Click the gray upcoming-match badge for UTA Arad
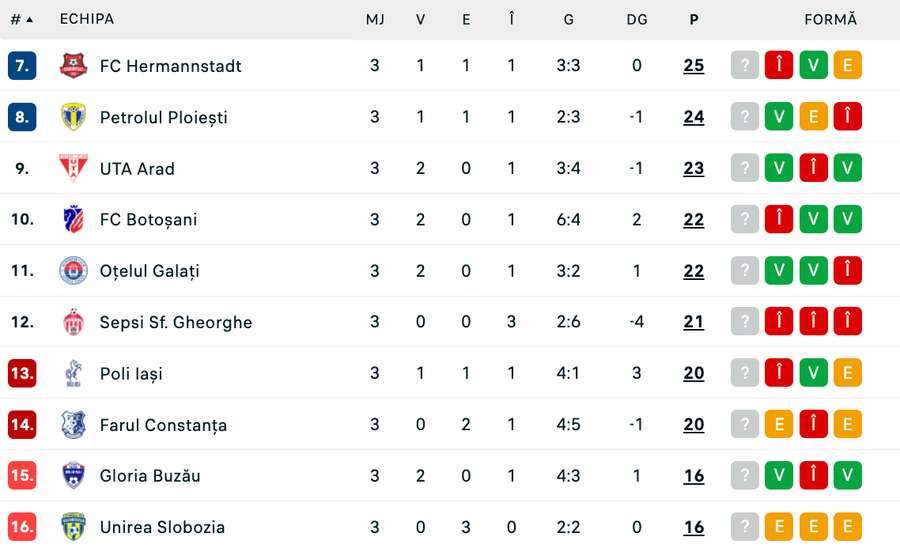The width and height of the screenshot is (900, 552). tap(745, 168)
